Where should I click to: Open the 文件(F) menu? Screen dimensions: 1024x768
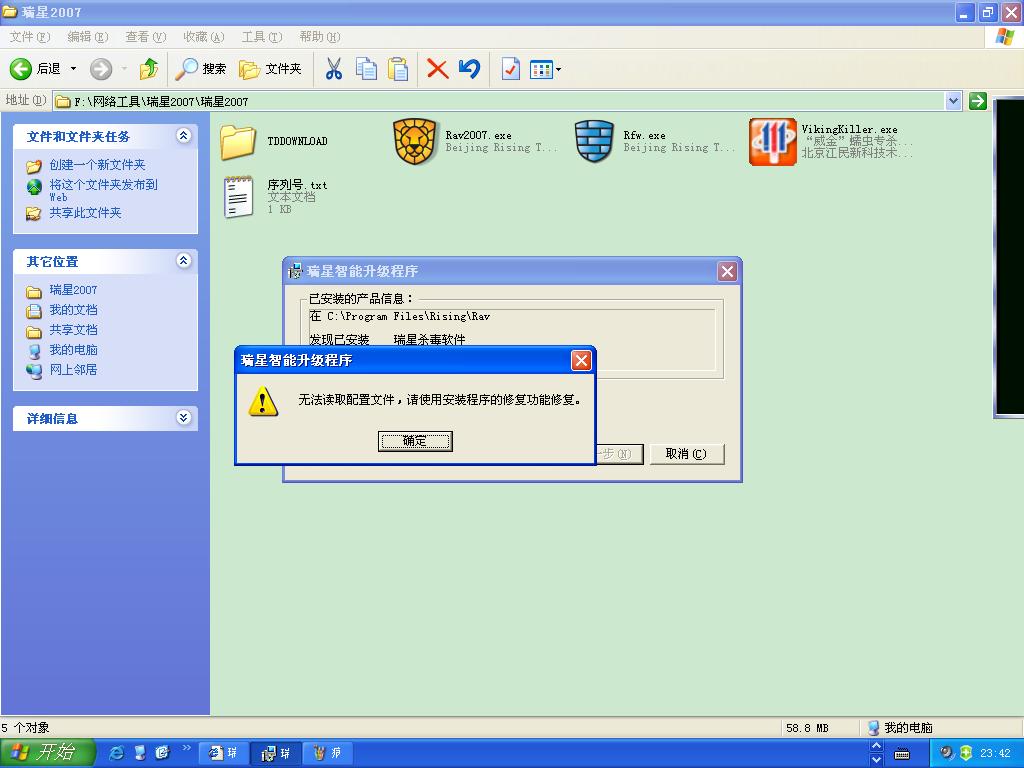(x=29, y=37)
